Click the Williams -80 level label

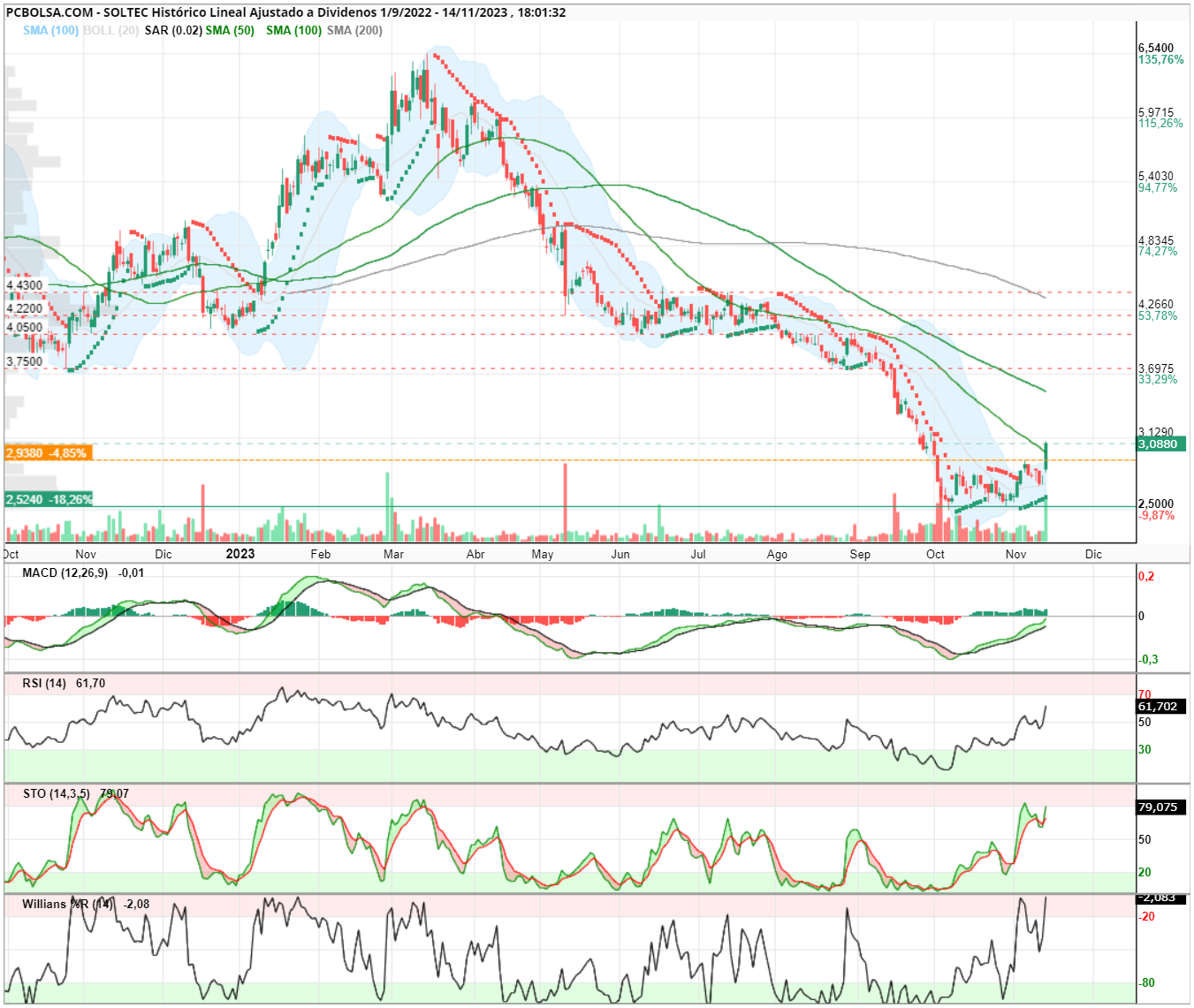click(1147, 982)
